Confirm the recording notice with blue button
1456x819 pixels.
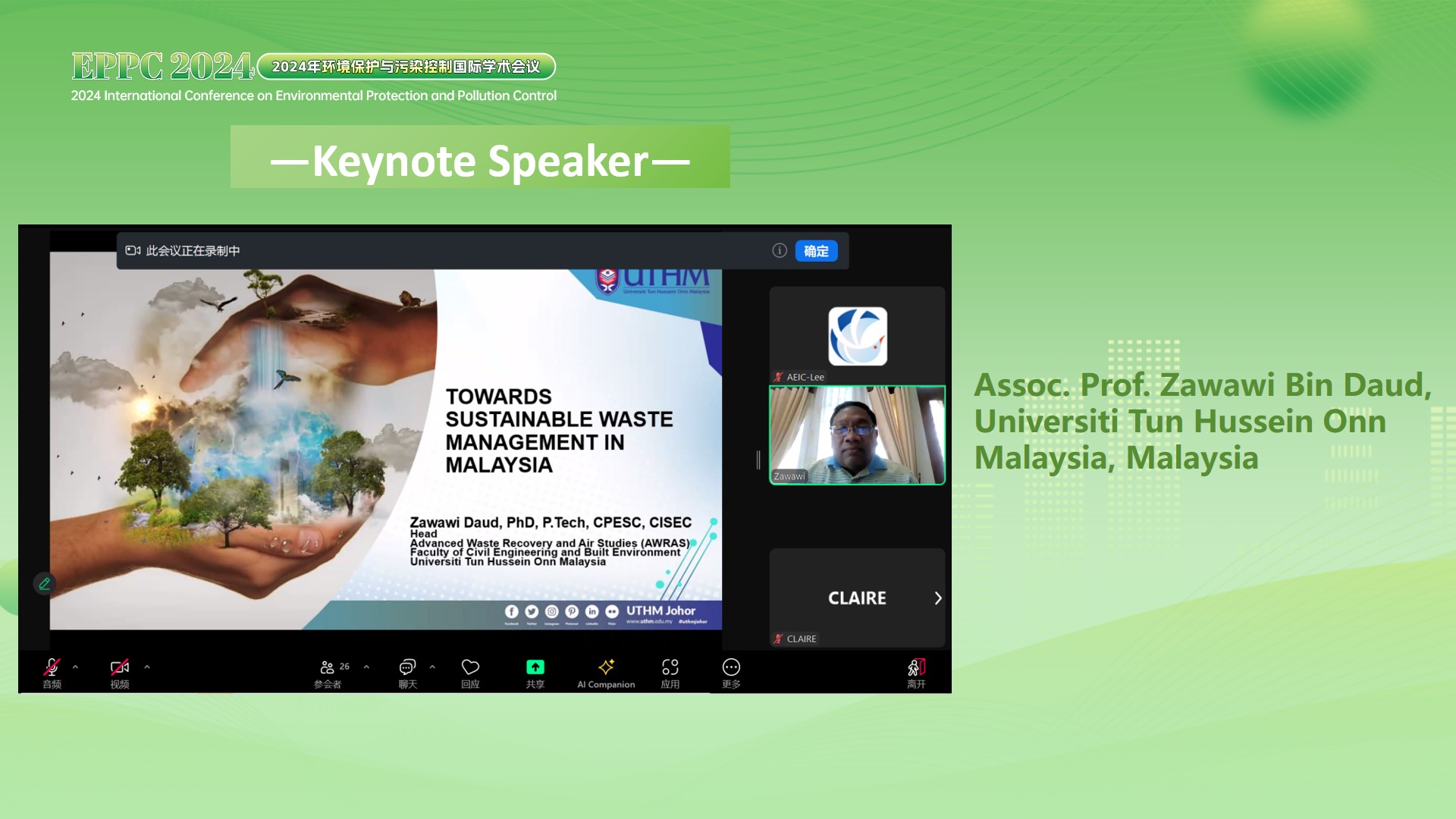point(816,251)
